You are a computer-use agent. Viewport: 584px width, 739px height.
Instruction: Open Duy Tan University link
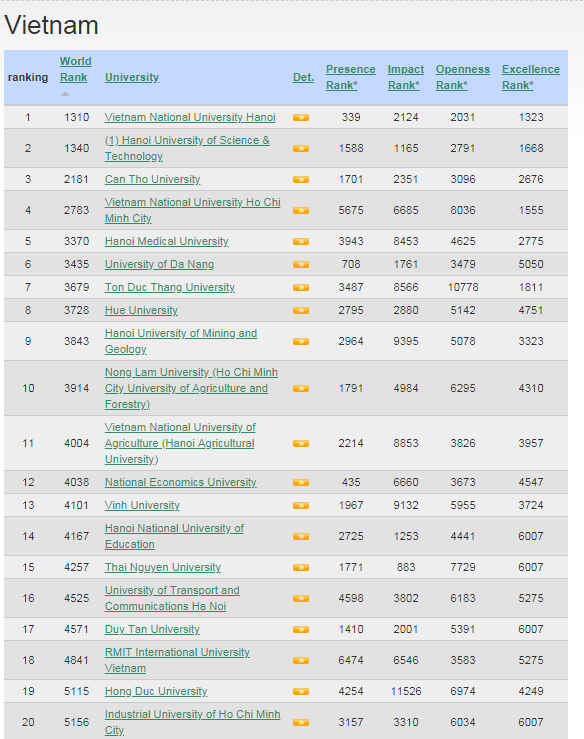152,630
